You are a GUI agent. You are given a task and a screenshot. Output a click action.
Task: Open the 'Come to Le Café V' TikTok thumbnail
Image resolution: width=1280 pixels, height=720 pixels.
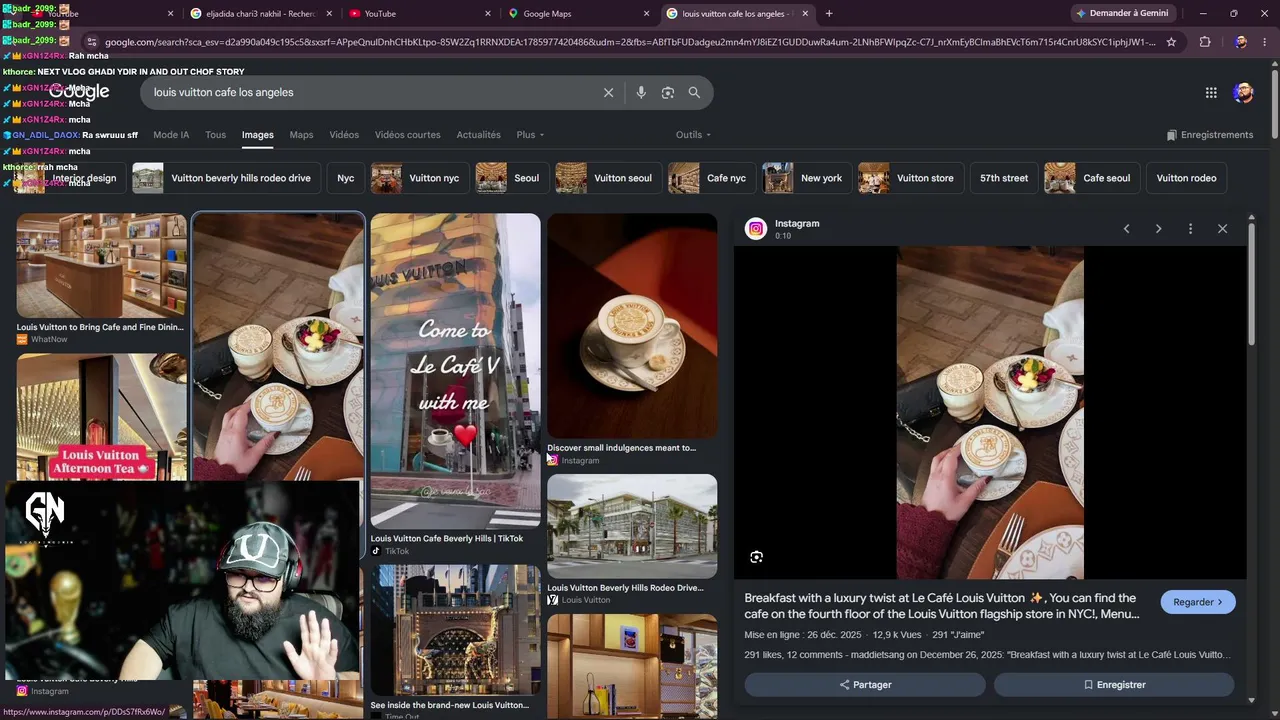point(455,370)
